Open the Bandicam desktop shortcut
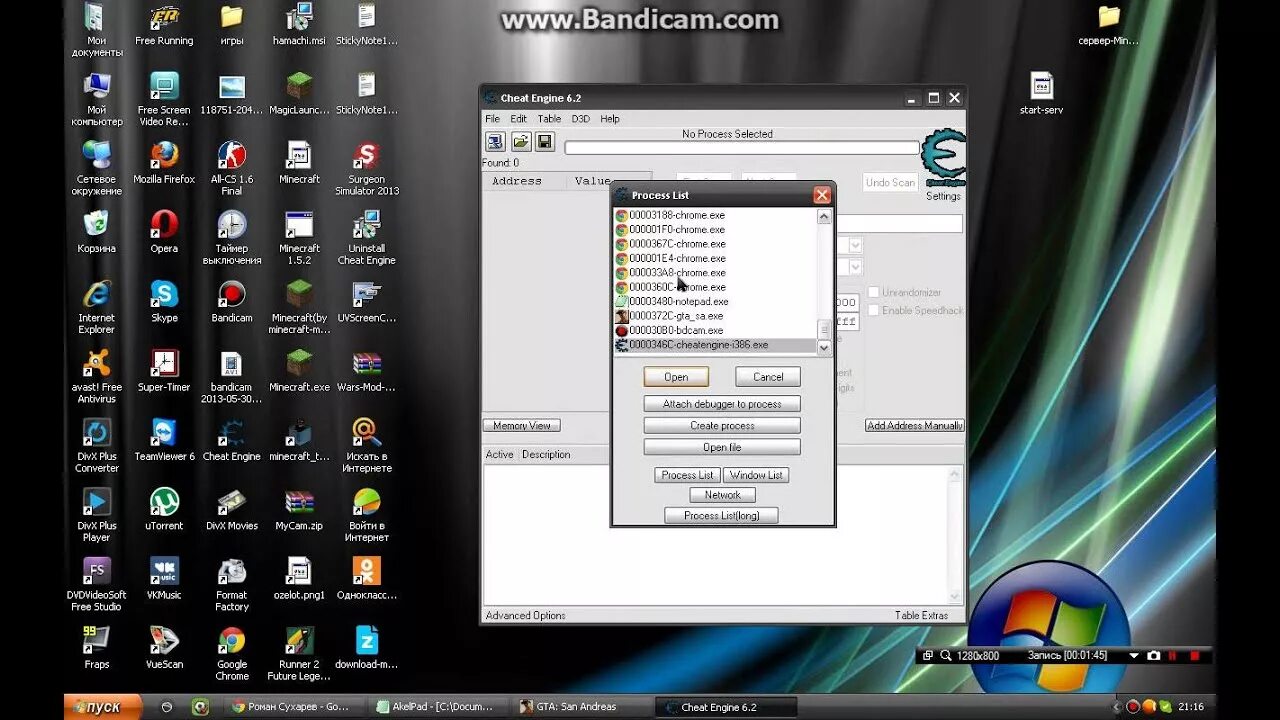The image size is (1280, 720). (x=232, y=300)
